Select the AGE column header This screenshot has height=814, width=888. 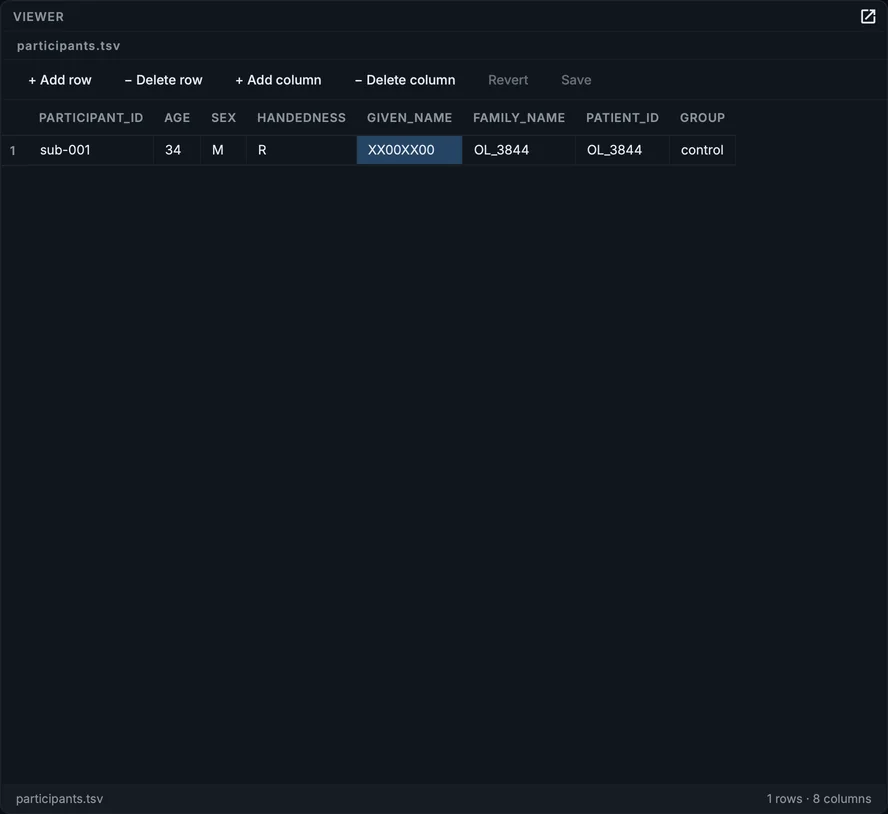coord(177,118)
